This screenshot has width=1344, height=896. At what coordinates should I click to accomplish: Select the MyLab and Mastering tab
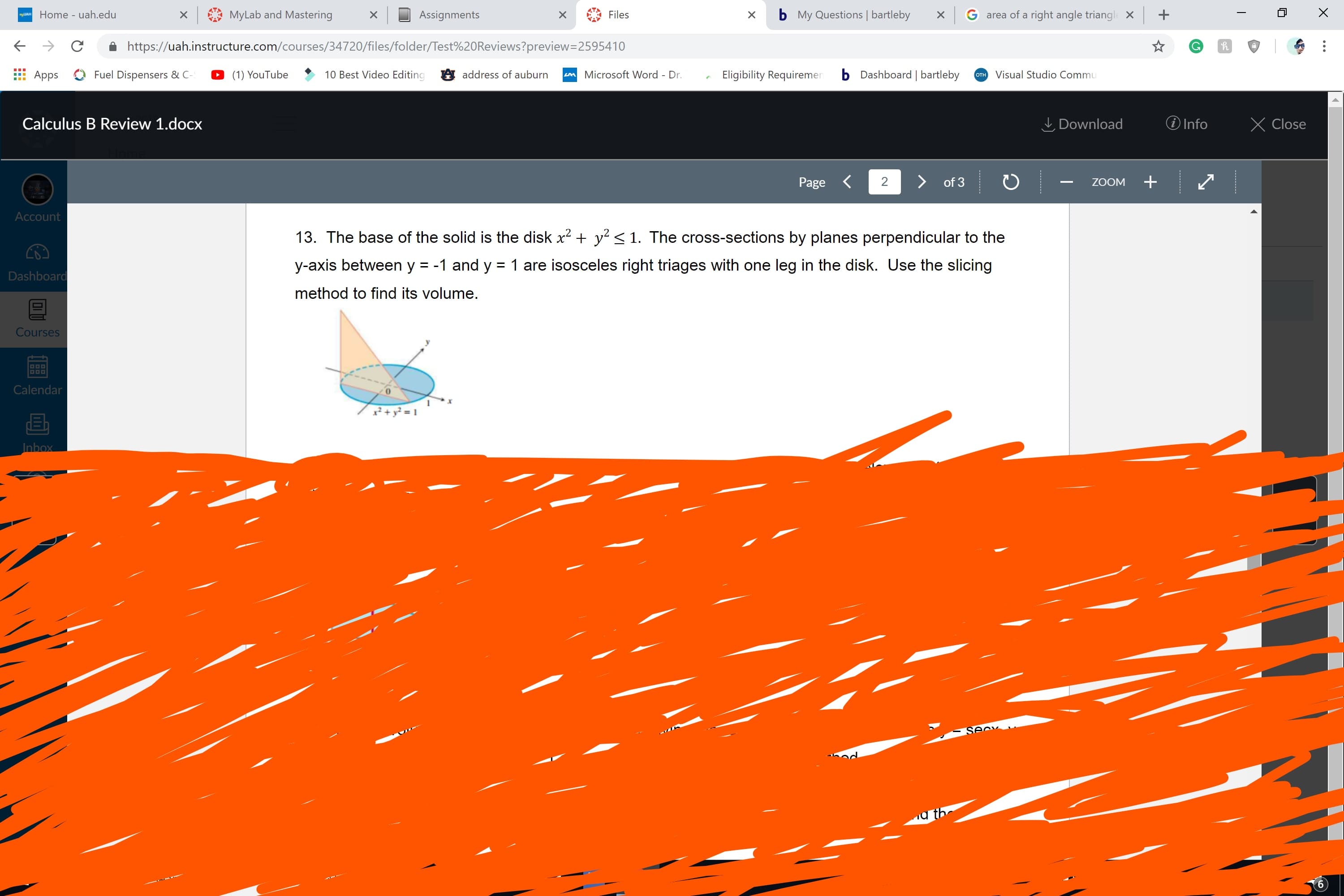click(281, 14)
